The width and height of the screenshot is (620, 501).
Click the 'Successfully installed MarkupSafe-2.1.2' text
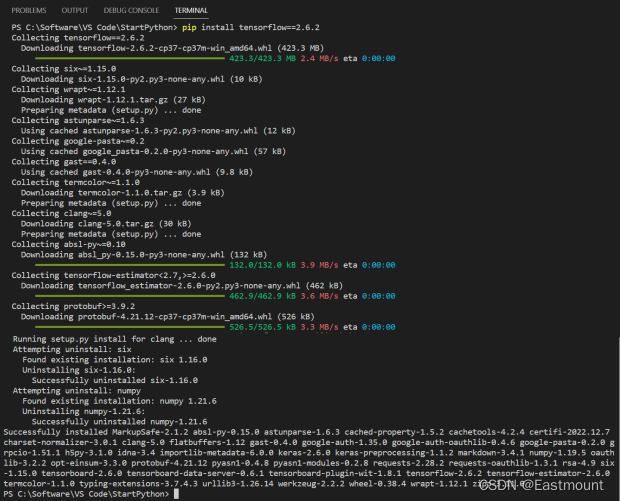click(96, 432)
